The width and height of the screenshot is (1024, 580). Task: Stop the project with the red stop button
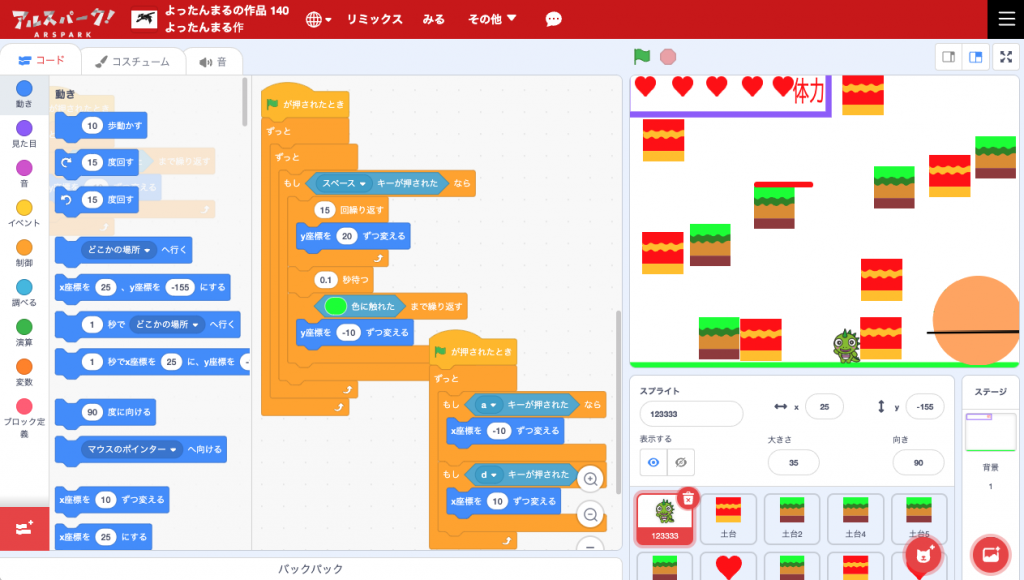coord(668,57)
